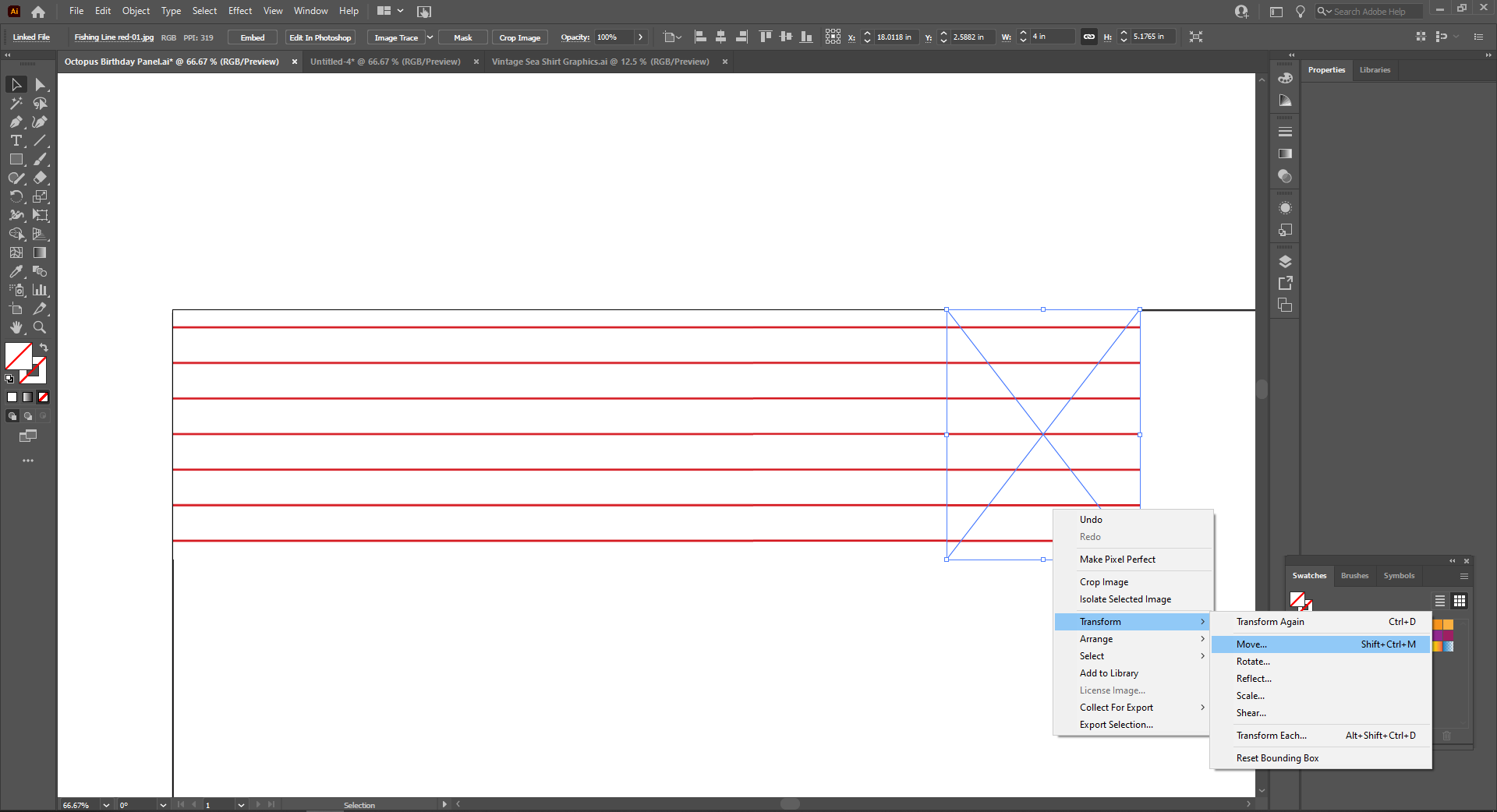
Task: Toggle constrain width and height proportions
Action: (1088, 37)
